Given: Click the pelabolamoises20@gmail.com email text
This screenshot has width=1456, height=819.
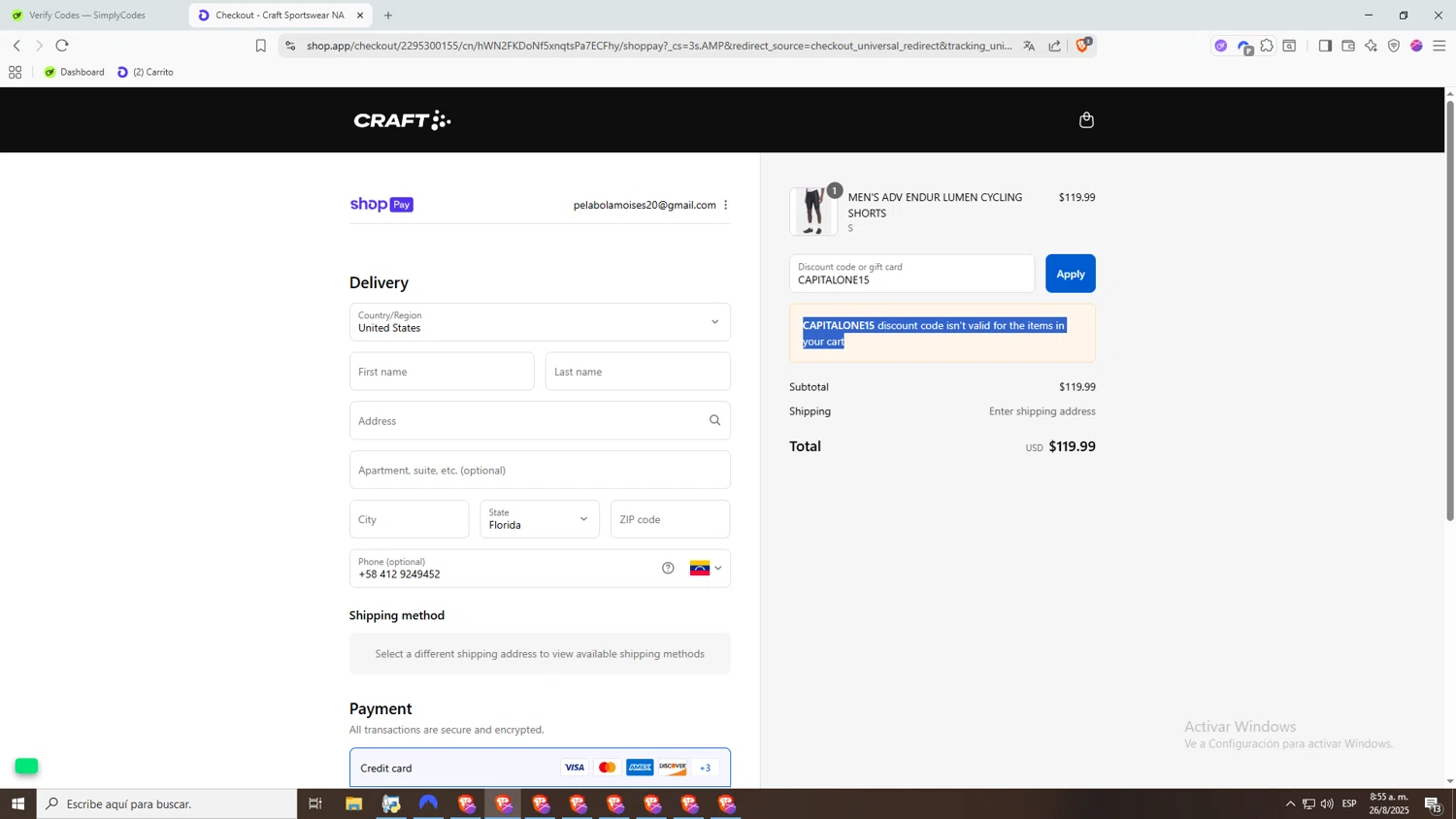Looking at the screenshot, I should 645,205.
